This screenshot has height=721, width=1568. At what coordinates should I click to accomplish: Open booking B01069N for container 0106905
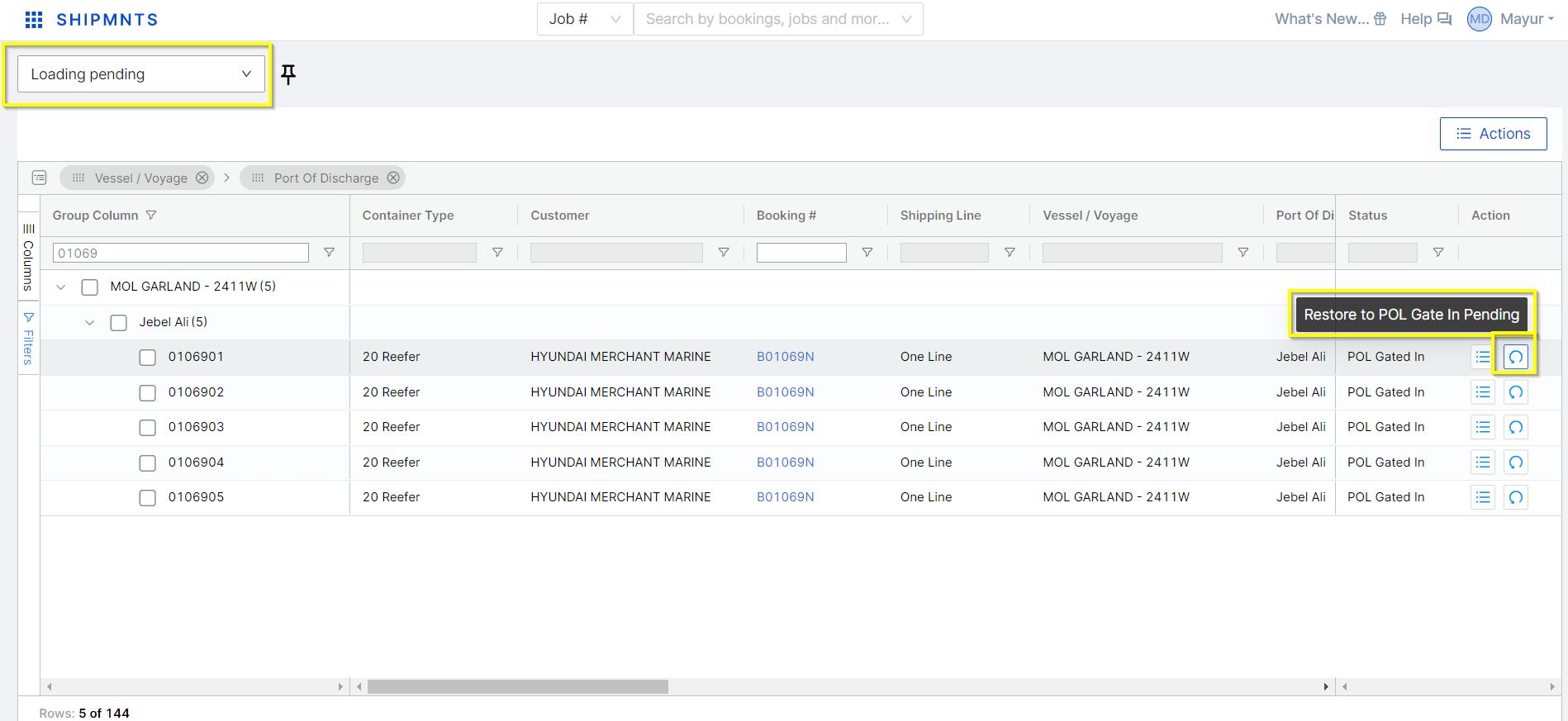785,497
